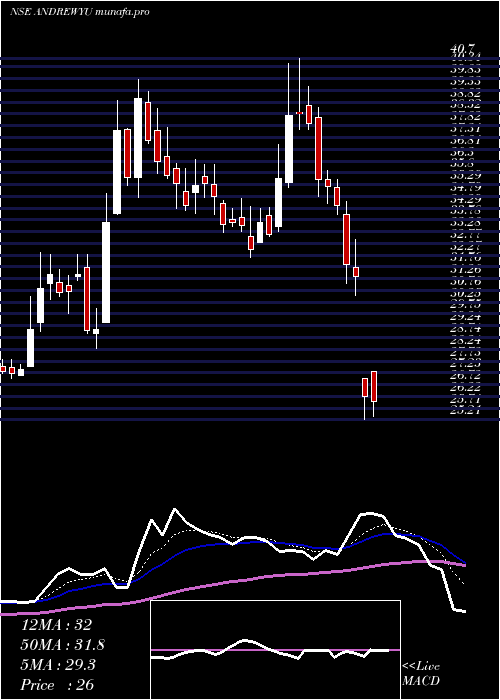Click the 34.79 price axis label
Screen dimensions: 500x700
tap(466, 188)
